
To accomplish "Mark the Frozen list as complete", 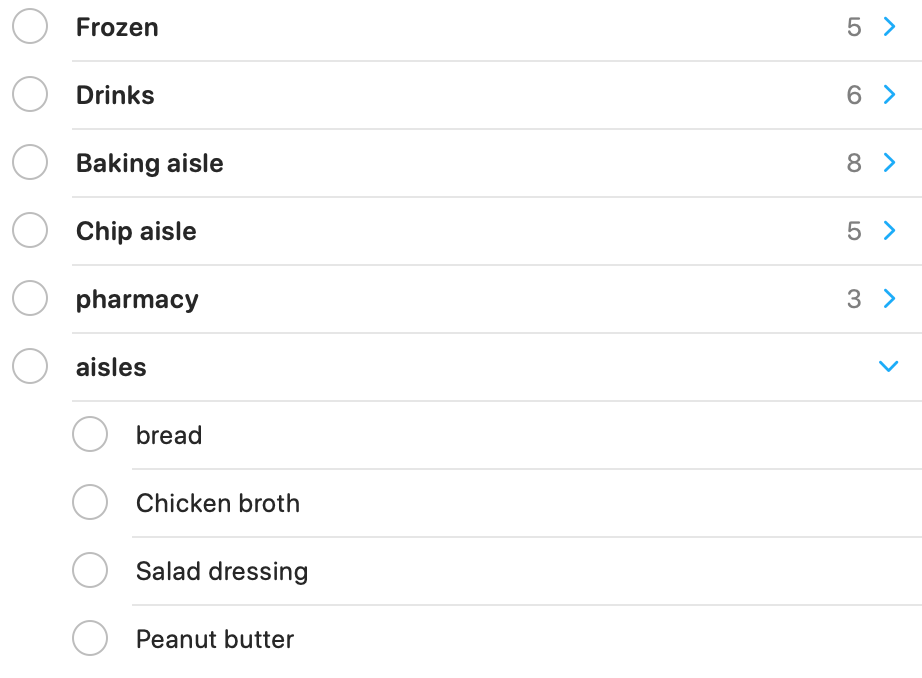I will pos(30,27).
